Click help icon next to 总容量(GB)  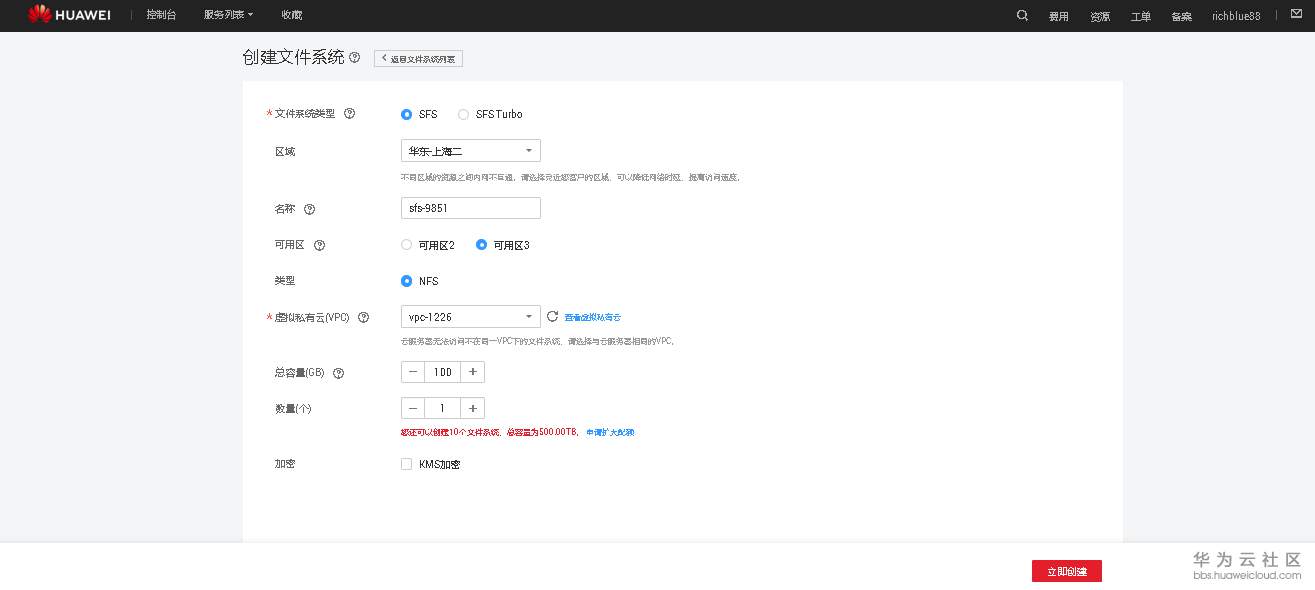[338, 373]
